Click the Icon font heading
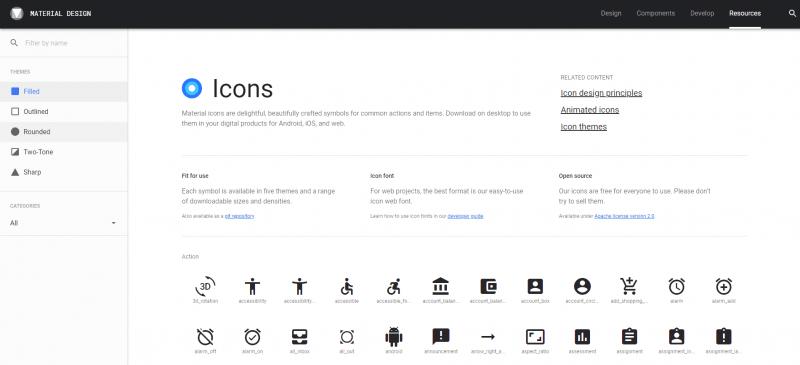The image size is (800, 365). coord(382,176)
